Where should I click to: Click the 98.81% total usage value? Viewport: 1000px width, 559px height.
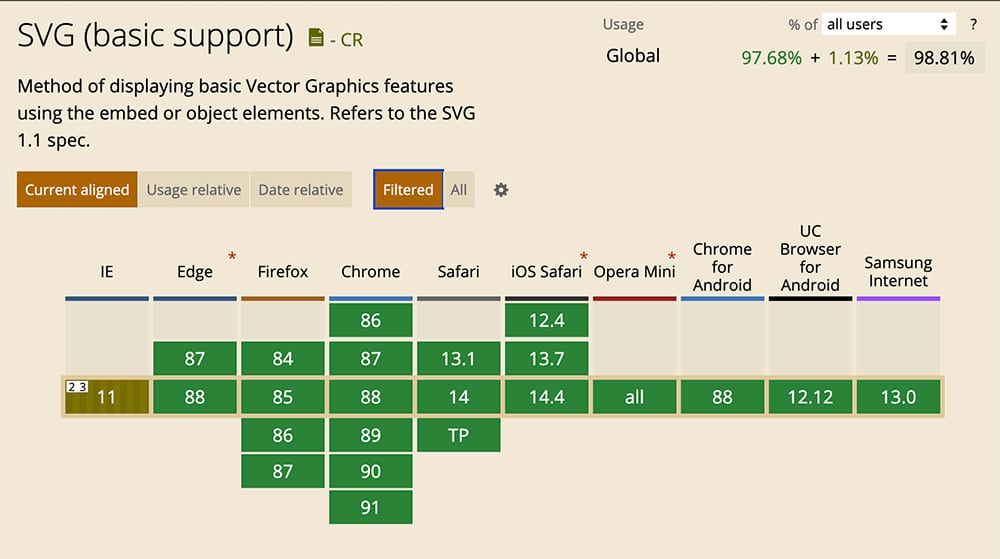[944, 57]
